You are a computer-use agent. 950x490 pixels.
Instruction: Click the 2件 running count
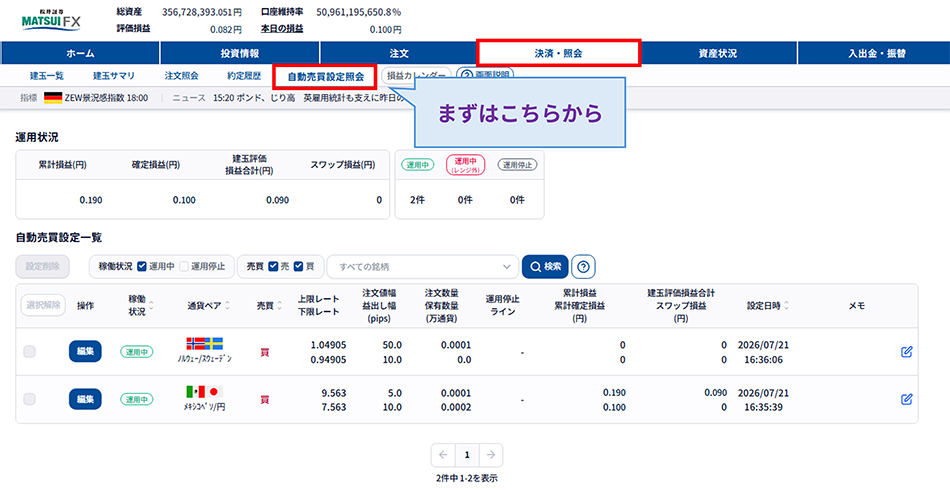pyautogui.click(x=417, y=200)
